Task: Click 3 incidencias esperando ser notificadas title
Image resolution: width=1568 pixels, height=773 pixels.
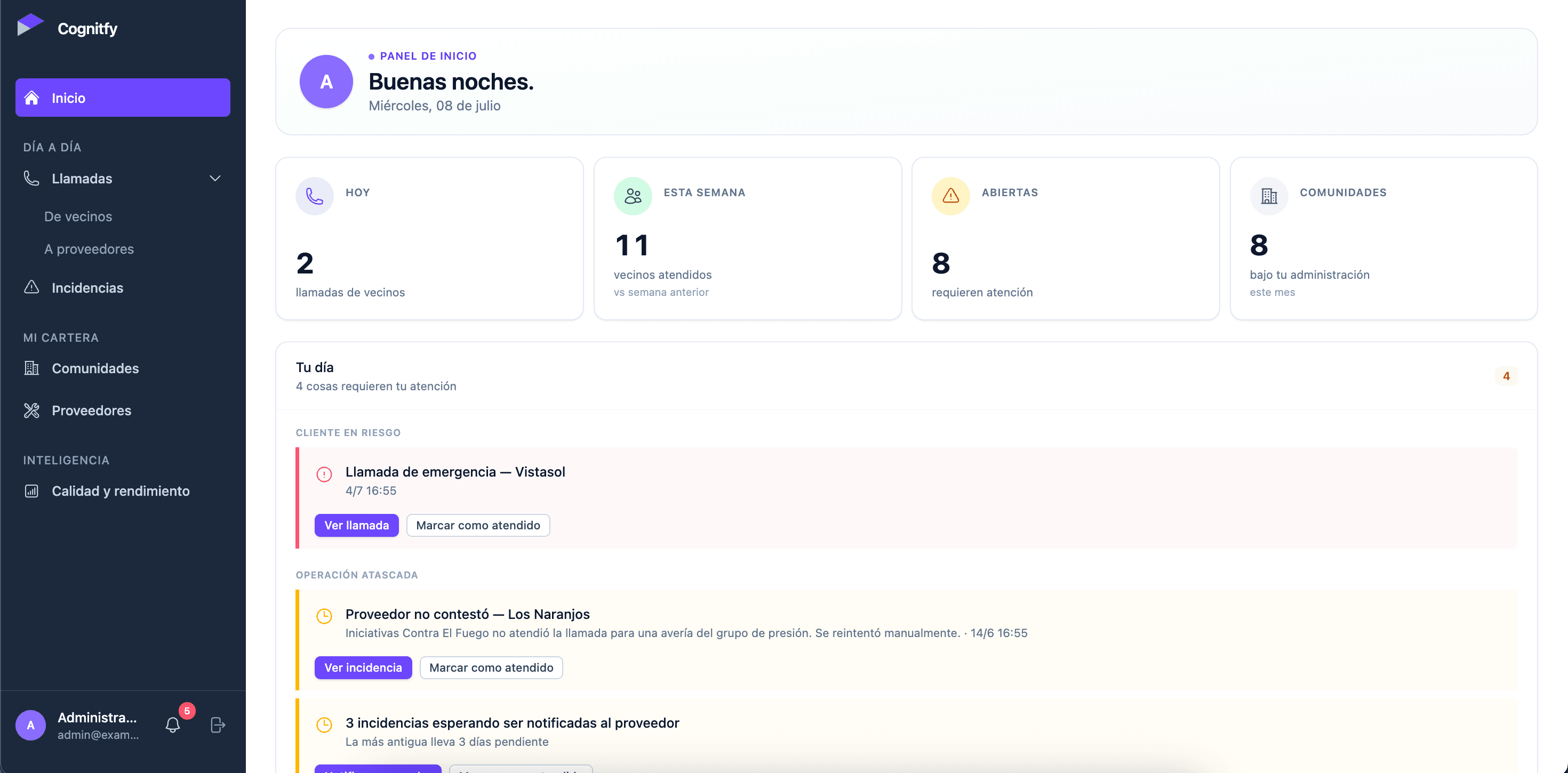Action: click(512, 722)
